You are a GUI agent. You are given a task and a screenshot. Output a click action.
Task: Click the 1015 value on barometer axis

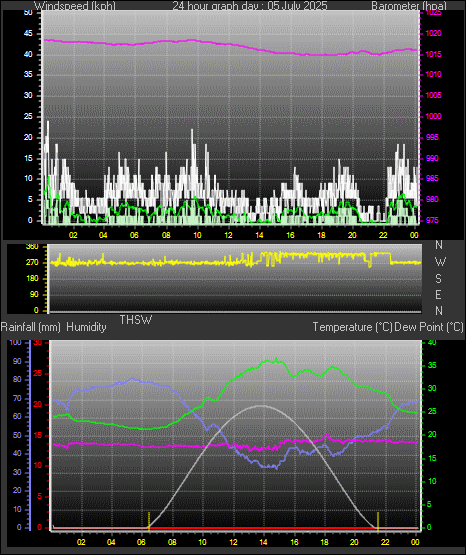click(433, 55)
